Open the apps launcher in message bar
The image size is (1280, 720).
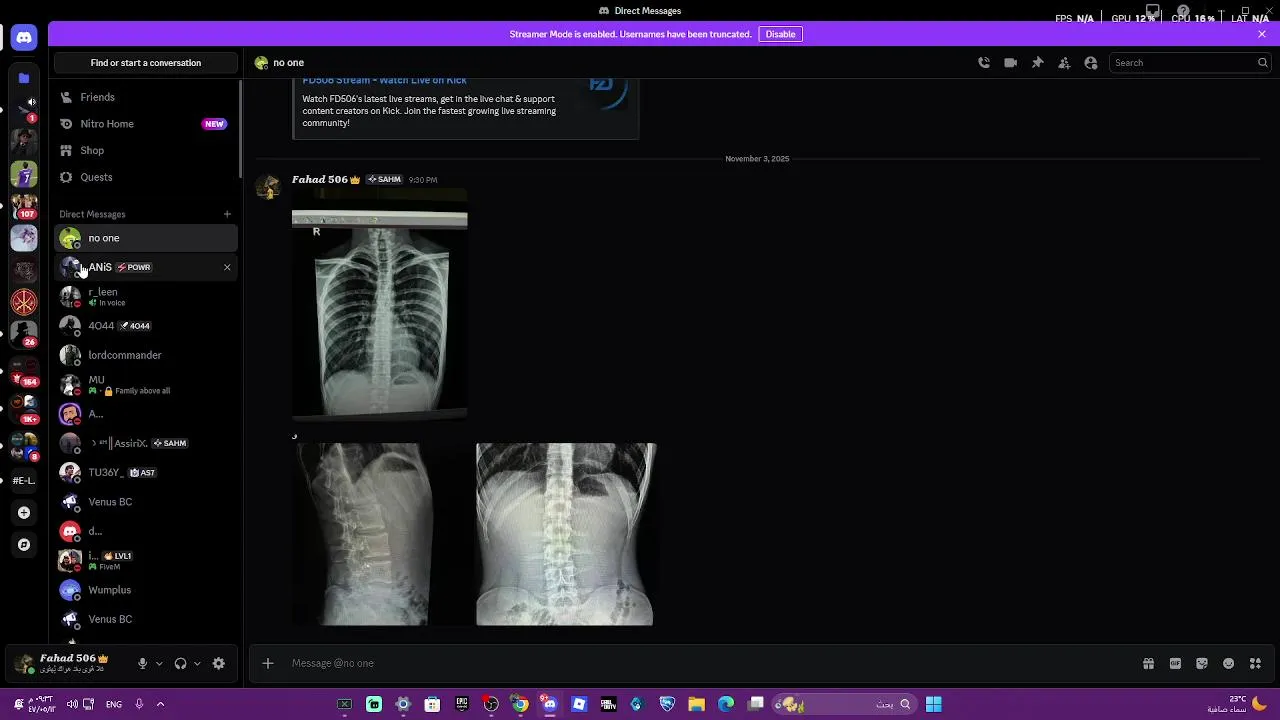[1255, 663]
